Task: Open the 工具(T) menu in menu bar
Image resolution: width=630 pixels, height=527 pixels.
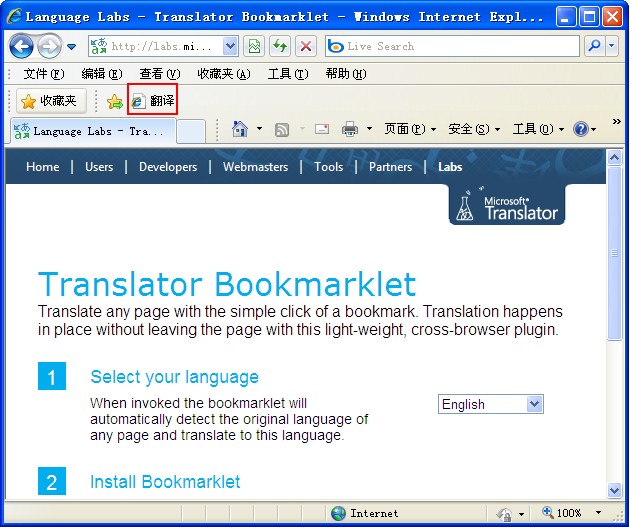Action: 288,74
